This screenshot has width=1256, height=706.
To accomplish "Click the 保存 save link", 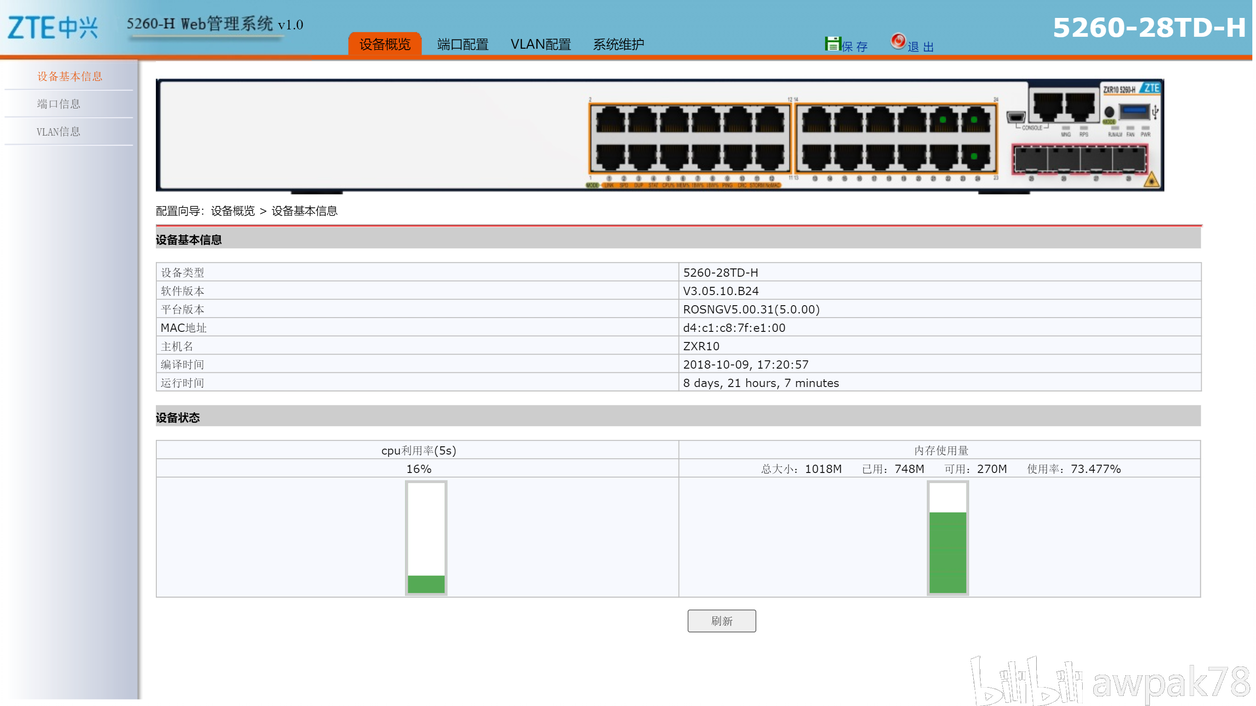I will pos(855,46).
